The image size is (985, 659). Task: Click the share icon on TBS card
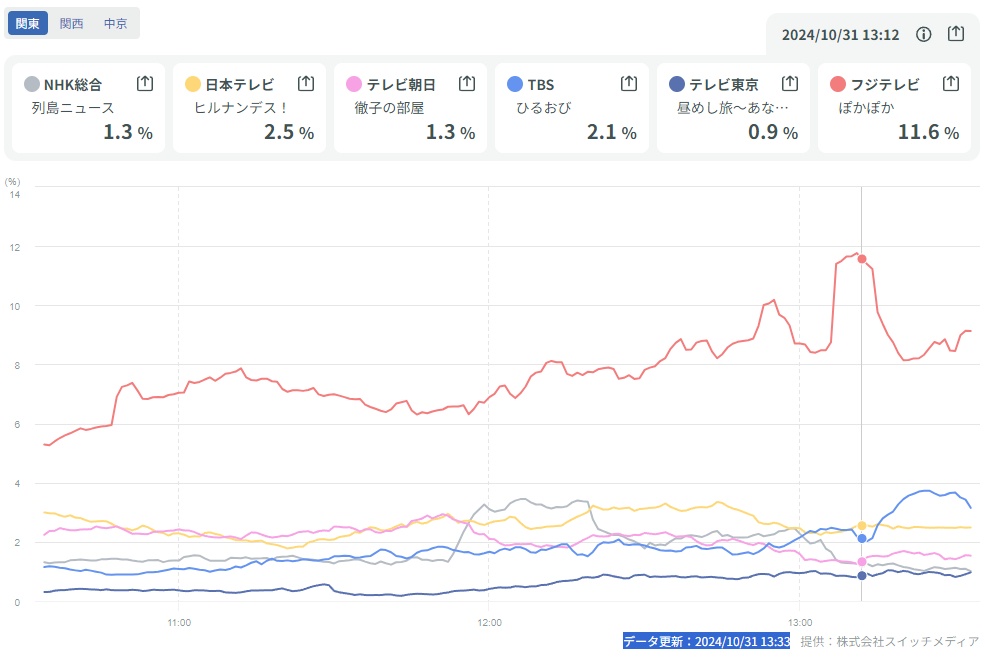pyautogui.click(x=629, y=83)
